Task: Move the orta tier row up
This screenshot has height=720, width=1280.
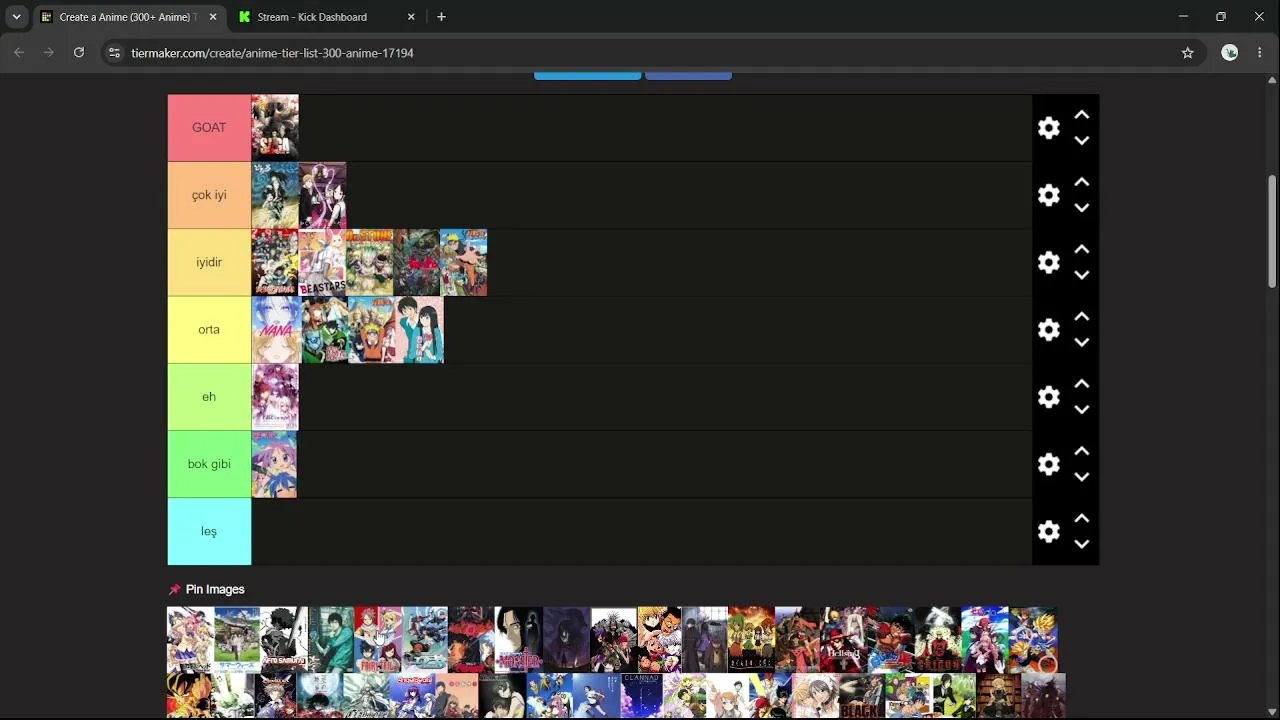Action: point(1081,316)
